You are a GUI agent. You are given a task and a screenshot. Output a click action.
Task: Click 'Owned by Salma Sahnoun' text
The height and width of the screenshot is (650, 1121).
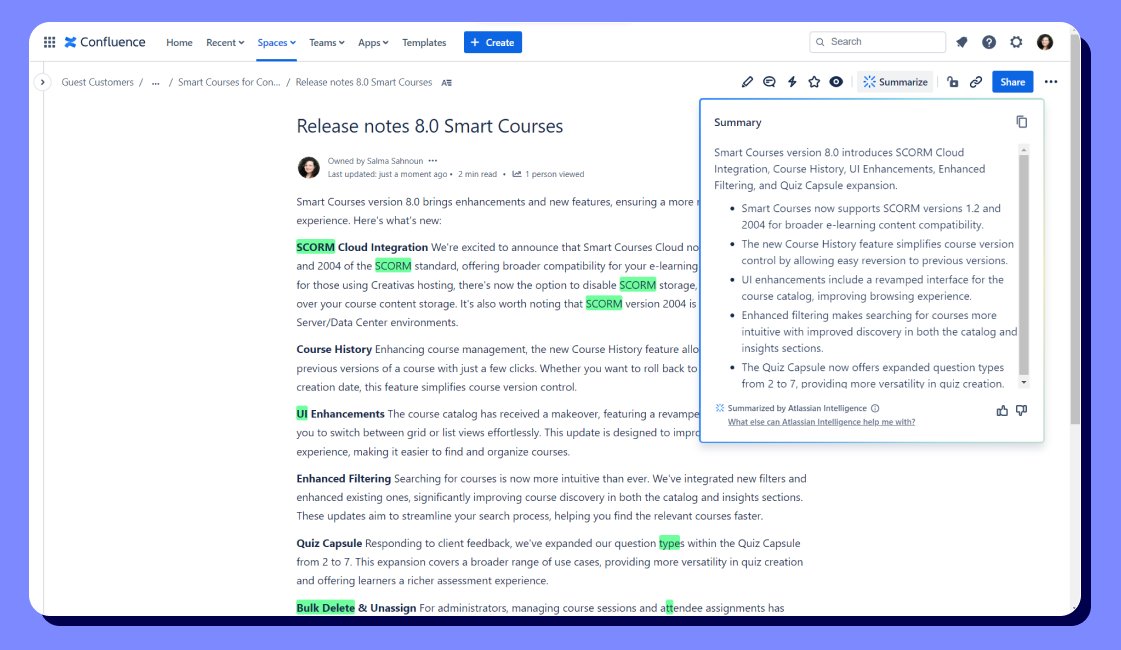point(375,161)
